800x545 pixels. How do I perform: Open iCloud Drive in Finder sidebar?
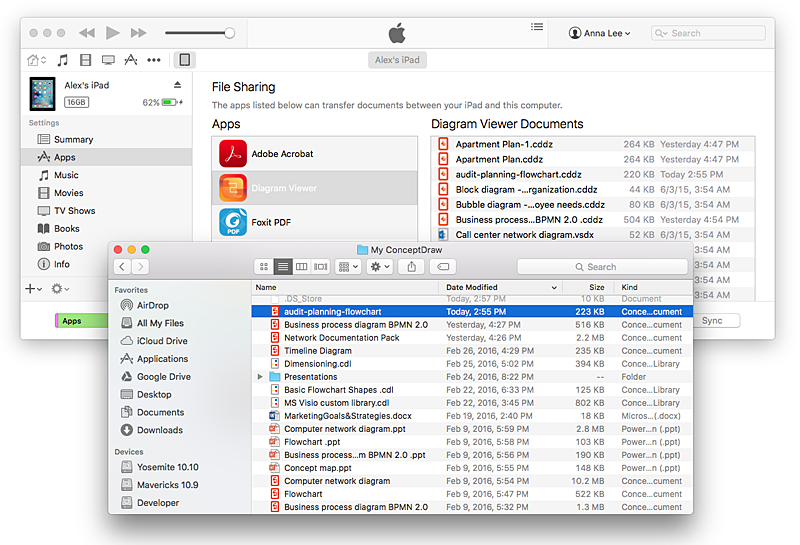pos(154,341)
